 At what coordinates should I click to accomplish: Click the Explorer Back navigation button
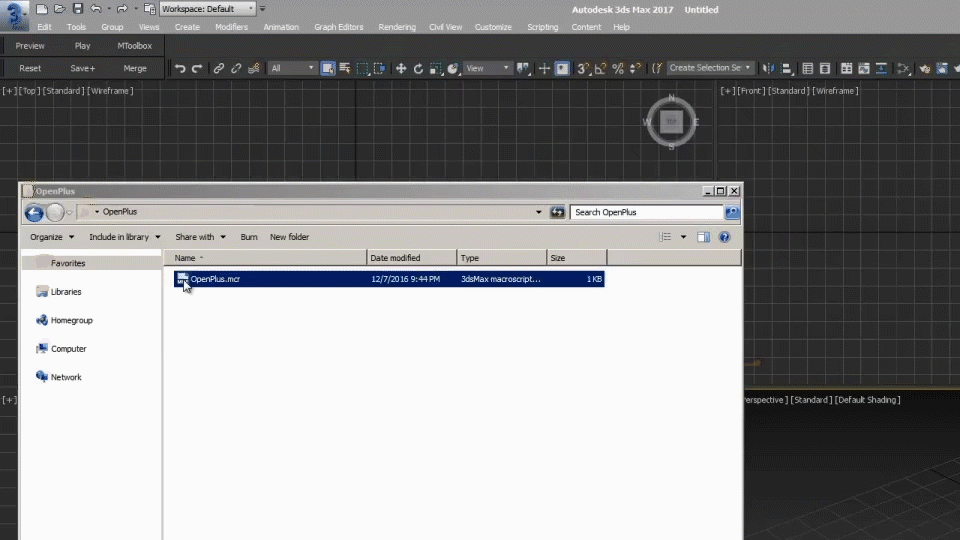pyautogui.click(x=34, y=212)
